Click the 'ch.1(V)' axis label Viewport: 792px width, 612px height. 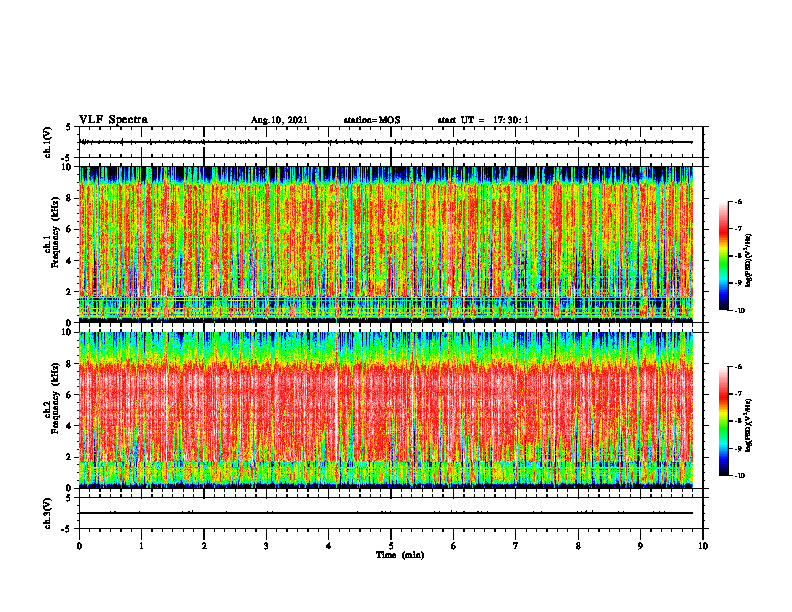47,142
